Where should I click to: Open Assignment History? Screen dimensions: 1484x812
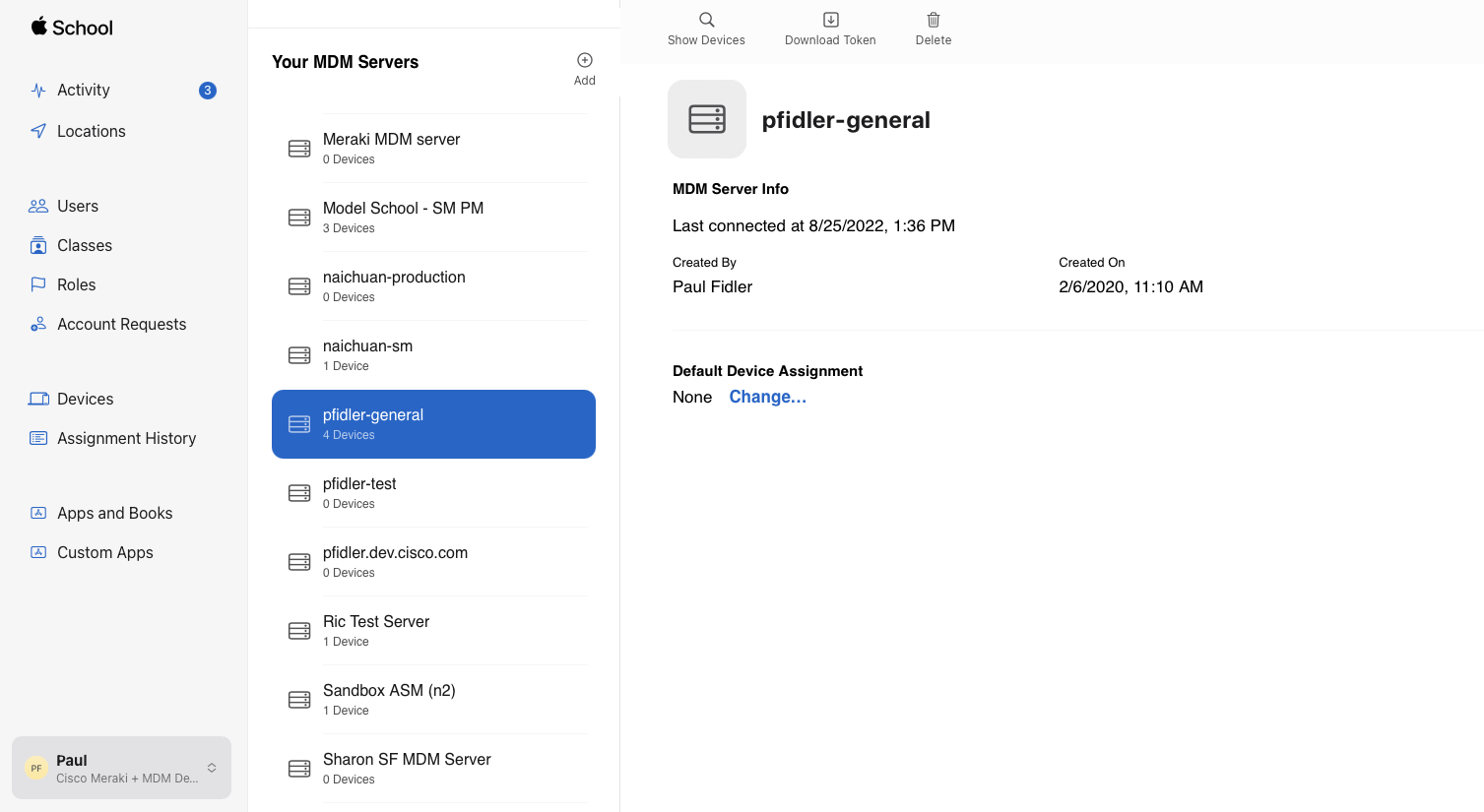tap(127, 438)
